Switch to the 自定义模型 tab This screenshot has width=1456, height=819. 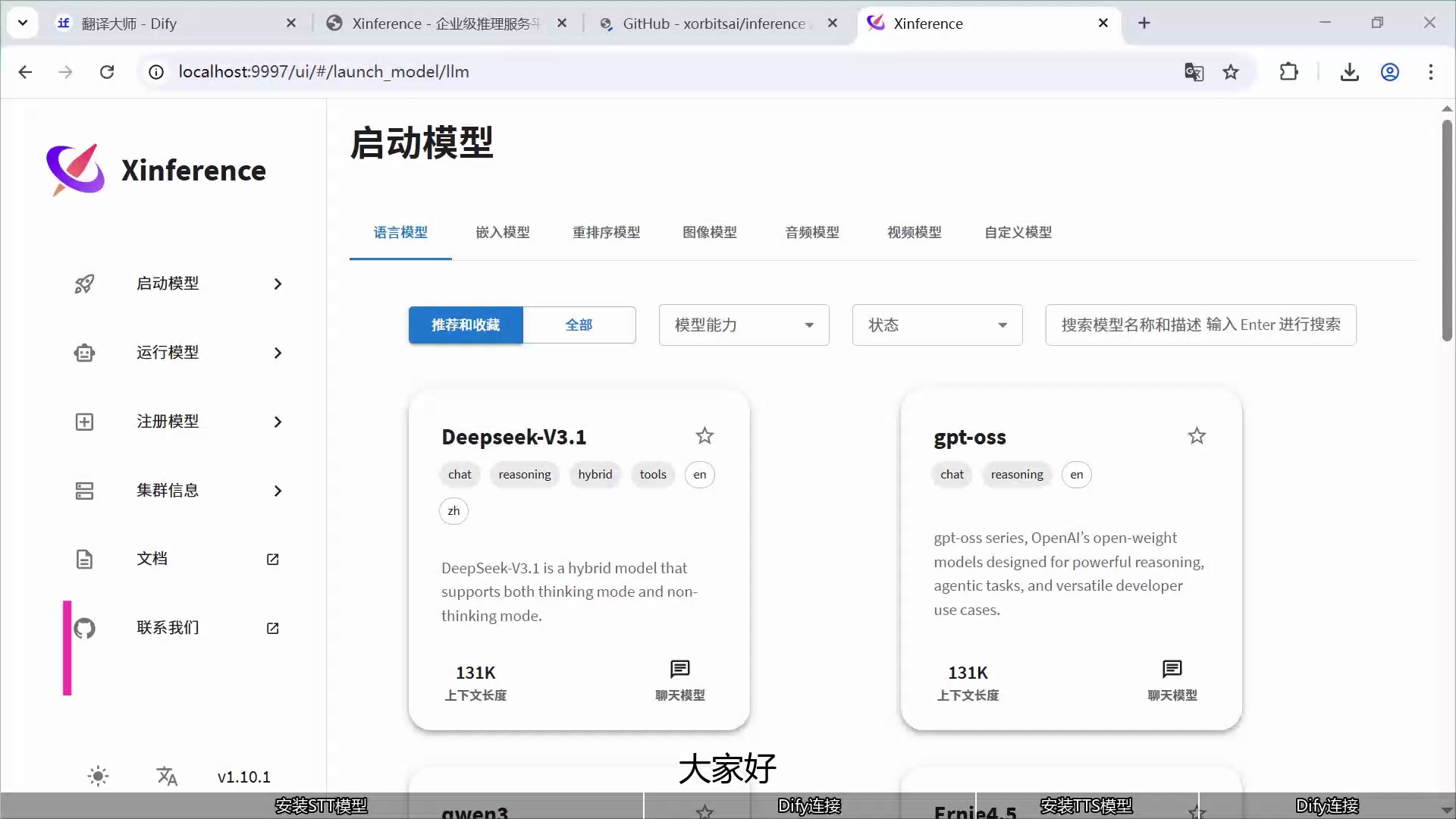[x=1018, y=232]
